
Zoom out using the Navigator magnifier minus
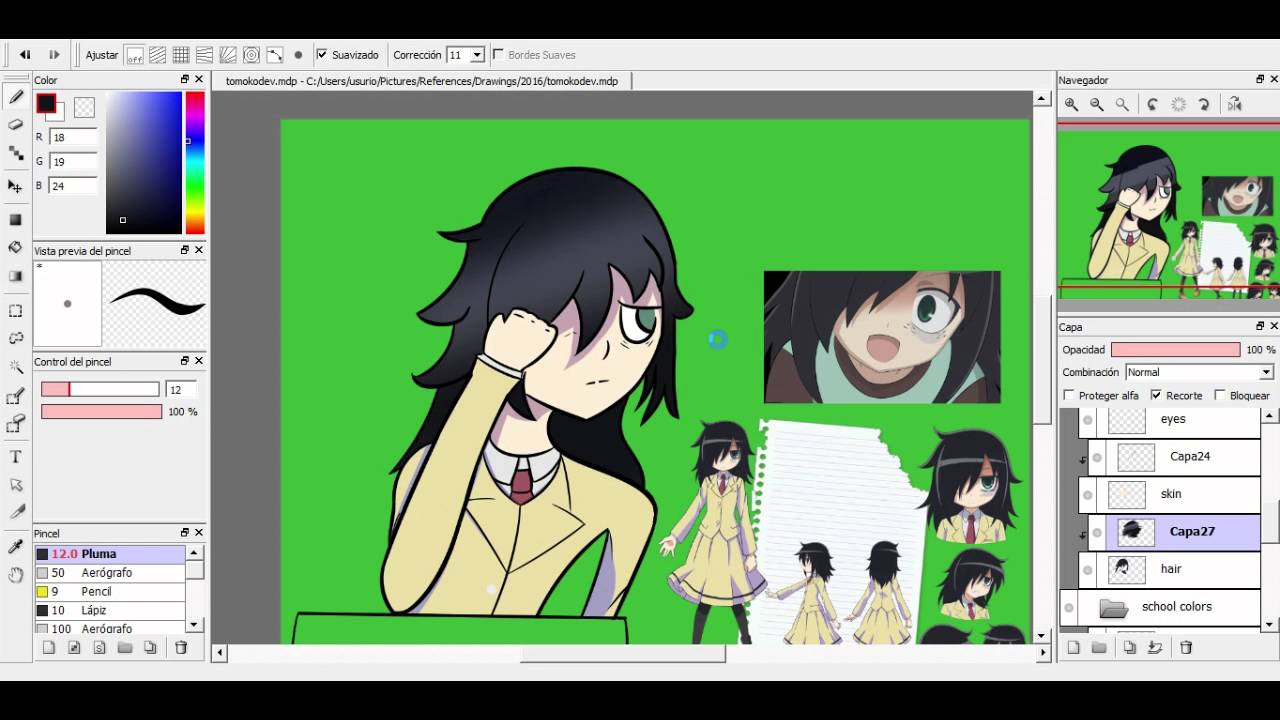point(1096,104)
